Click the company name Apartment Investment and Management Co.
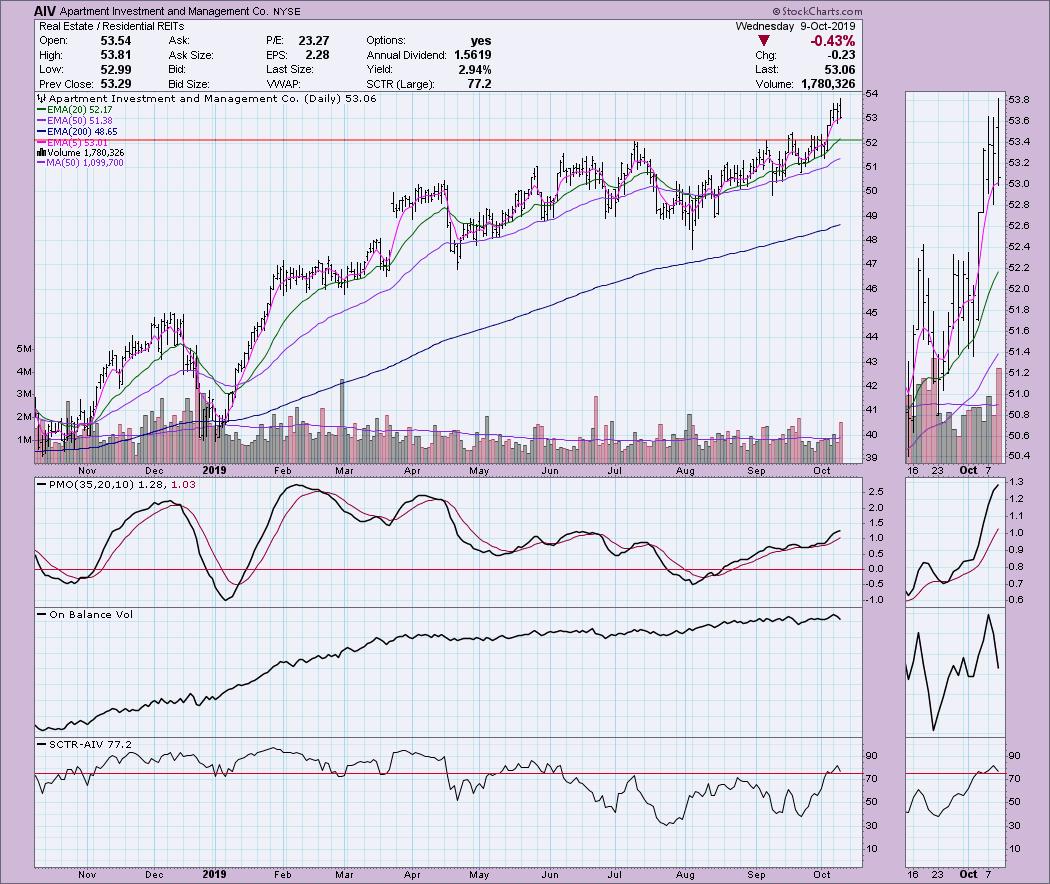 tap(165, 12)
